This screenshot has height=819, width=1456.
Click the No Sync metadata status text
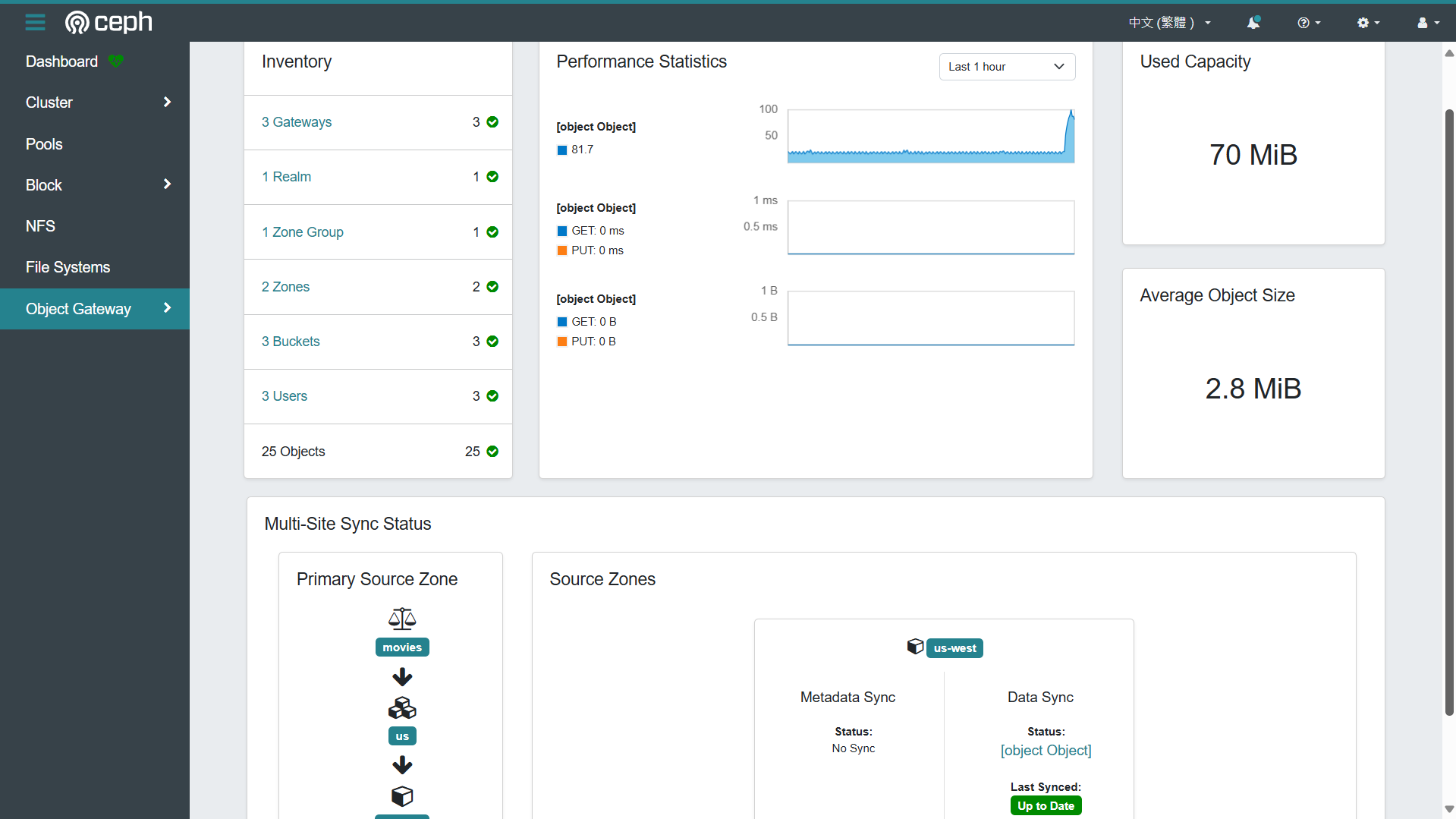pyautogui.click(x=854, y=748)
